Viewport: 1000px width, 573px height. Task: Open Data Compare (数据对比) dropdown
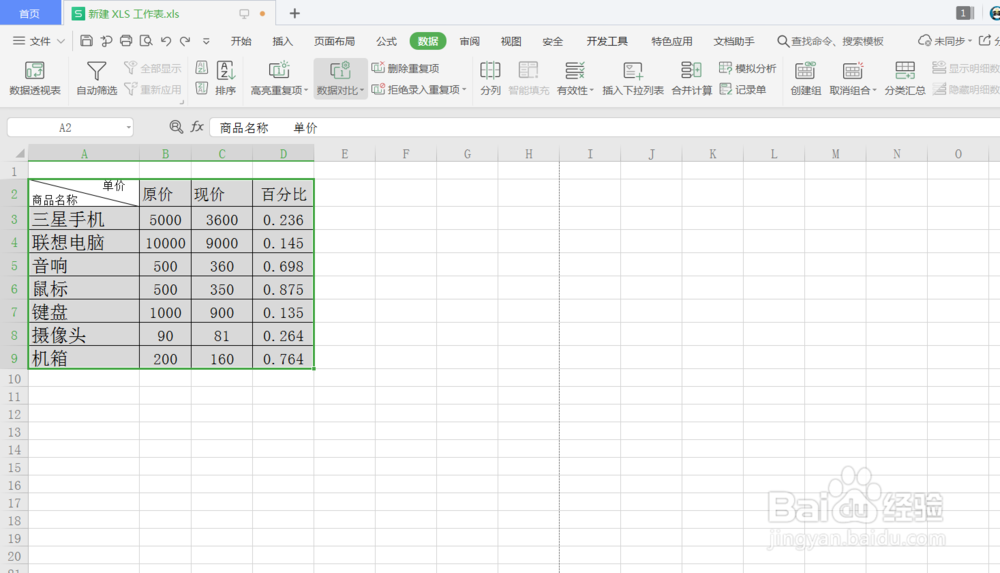coord(340,78)
